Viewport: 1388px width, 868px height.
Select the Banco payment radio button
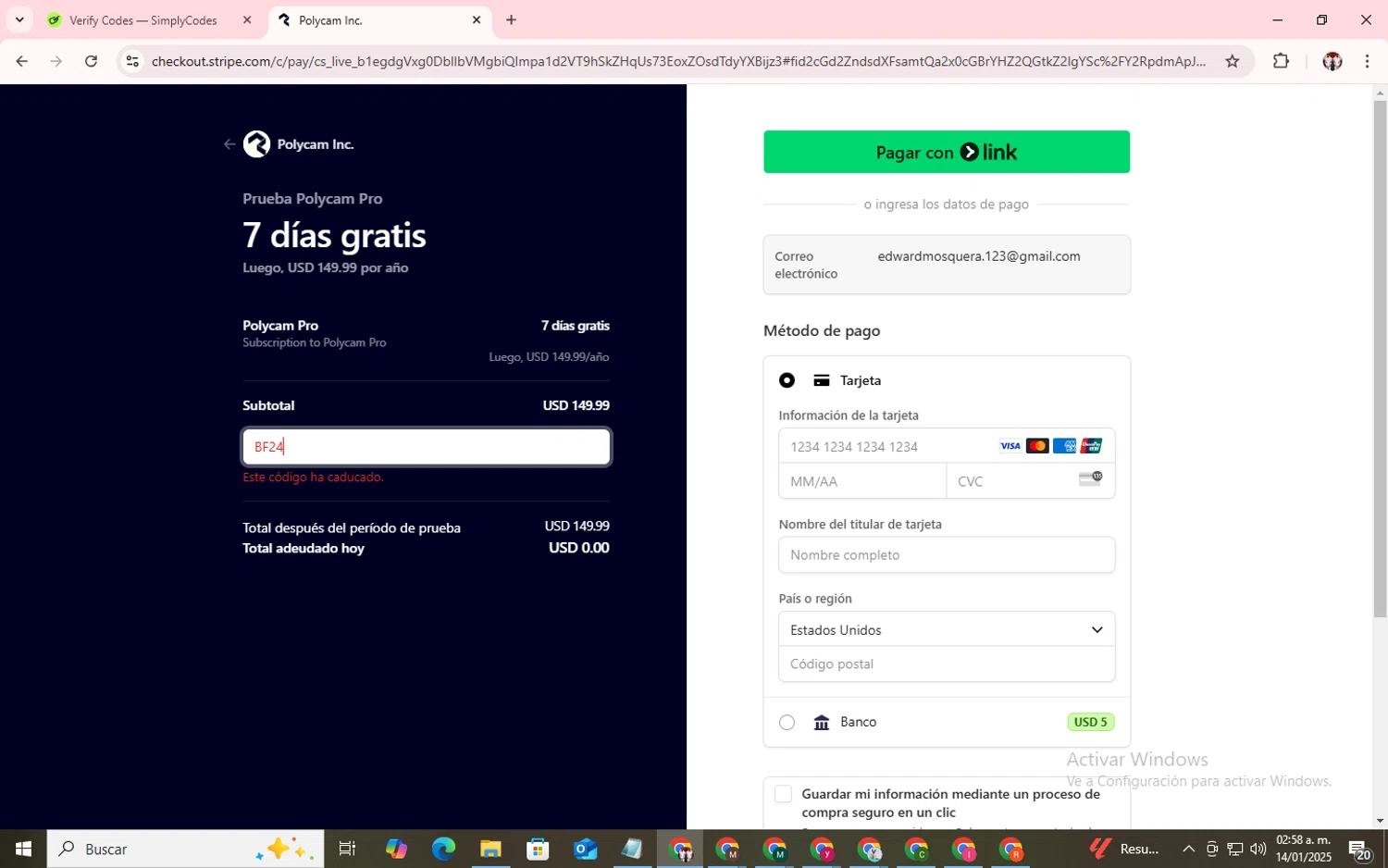pos(787,722)
